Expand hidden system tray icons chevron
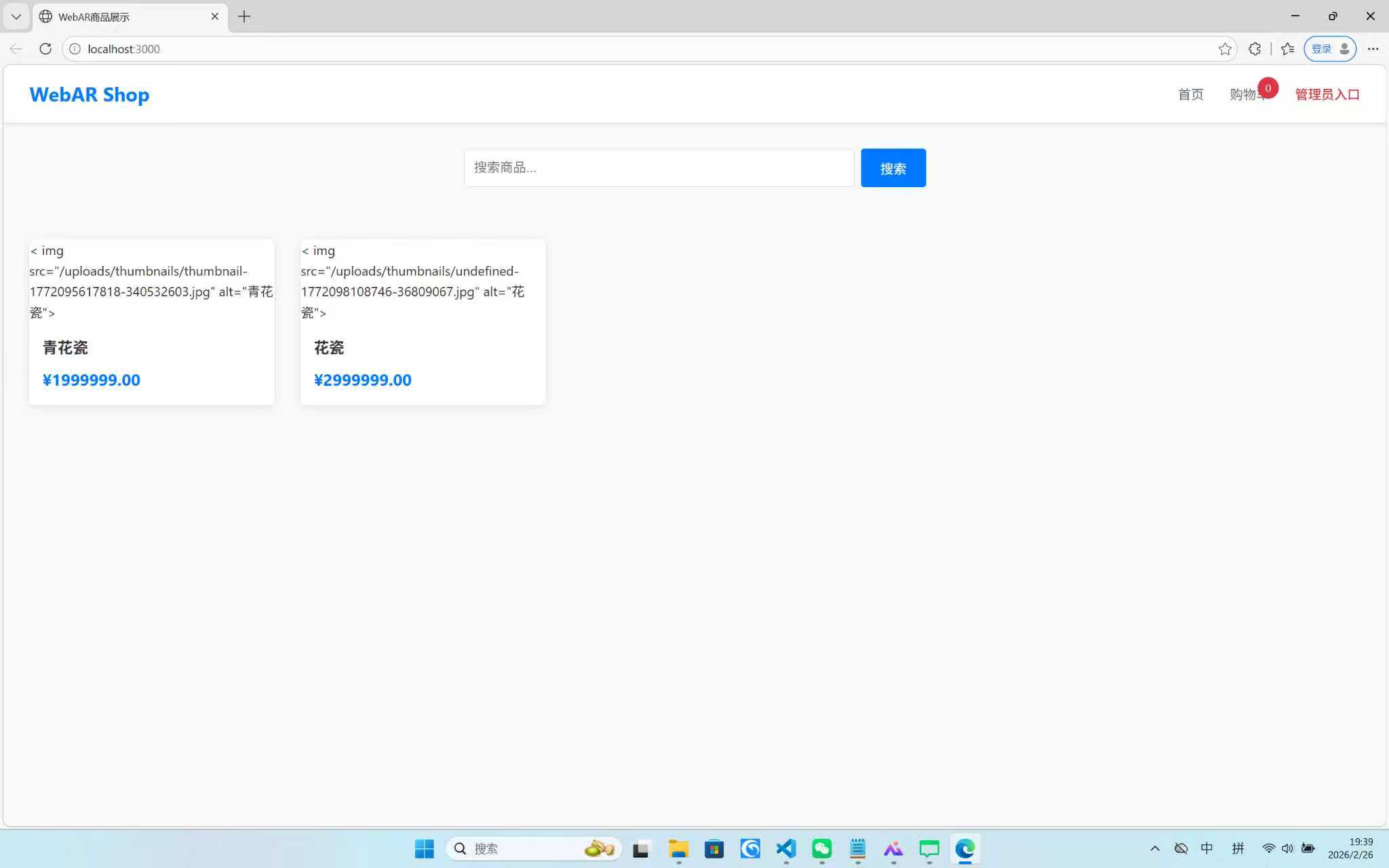Viewport: 1389px width, 868px height. tap(1154, 848)
